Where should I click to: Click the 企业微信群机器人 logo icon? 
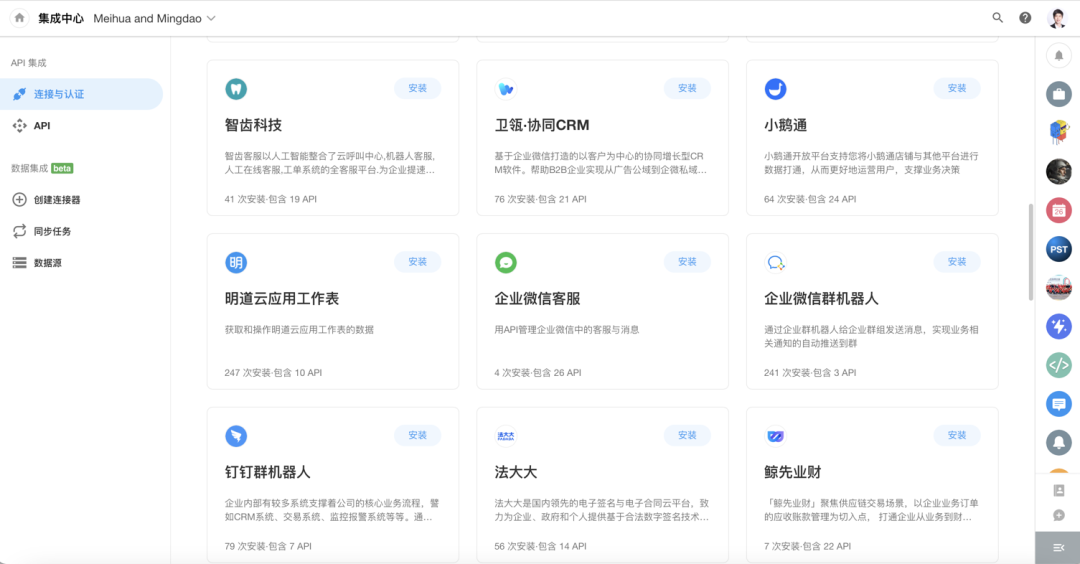776,262
